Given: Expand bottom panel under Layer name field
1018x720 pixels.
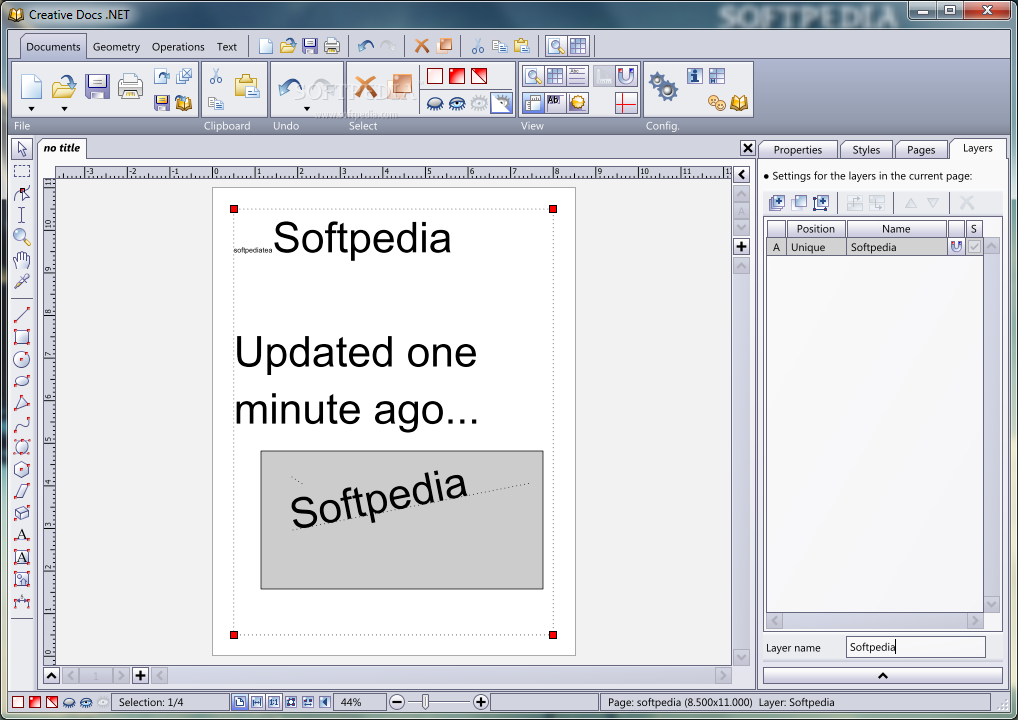Looking at the screenshot, I should [x=882, y=676].
